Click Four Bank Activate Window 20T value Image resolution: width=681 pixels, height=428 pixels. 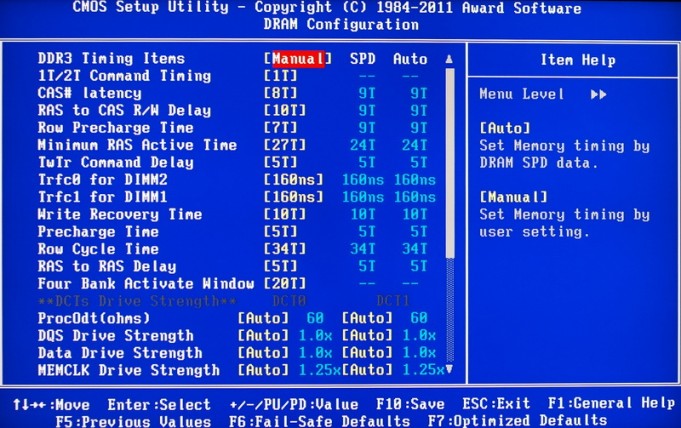pos(285,284)
